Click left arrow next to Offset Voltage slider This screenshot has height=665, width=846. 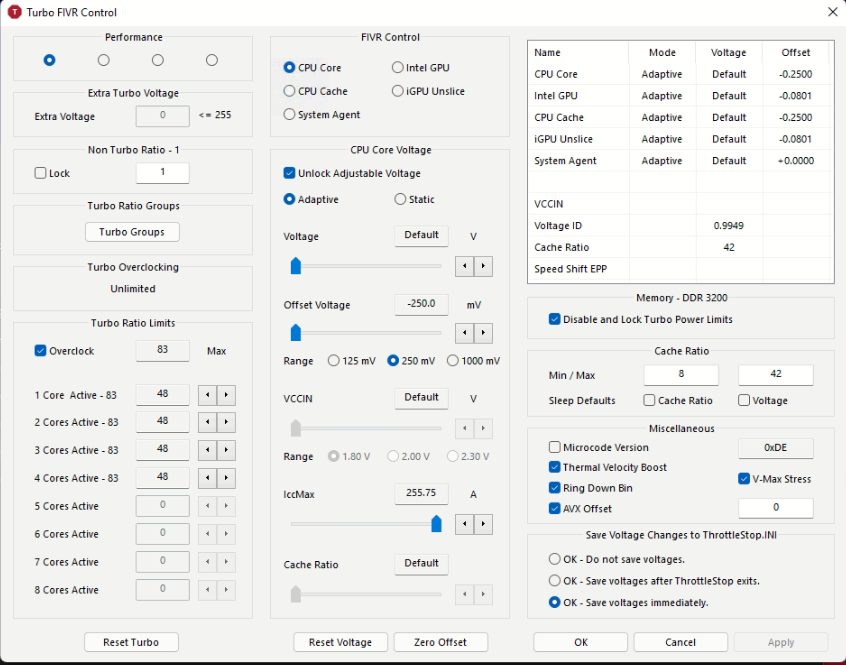[465, 333]
